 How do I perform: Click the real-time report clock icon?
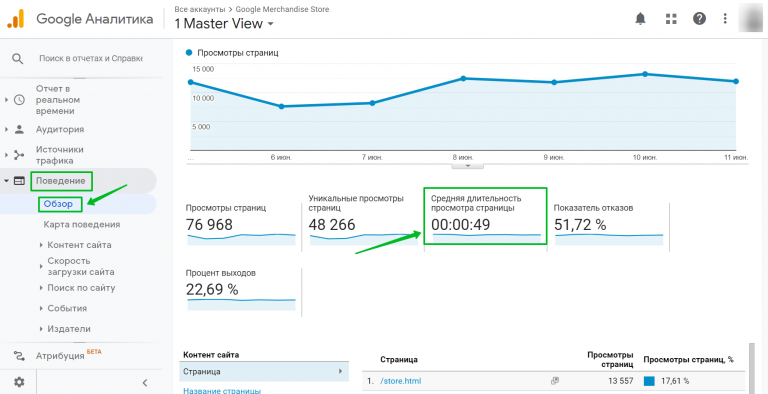point(19,100)
